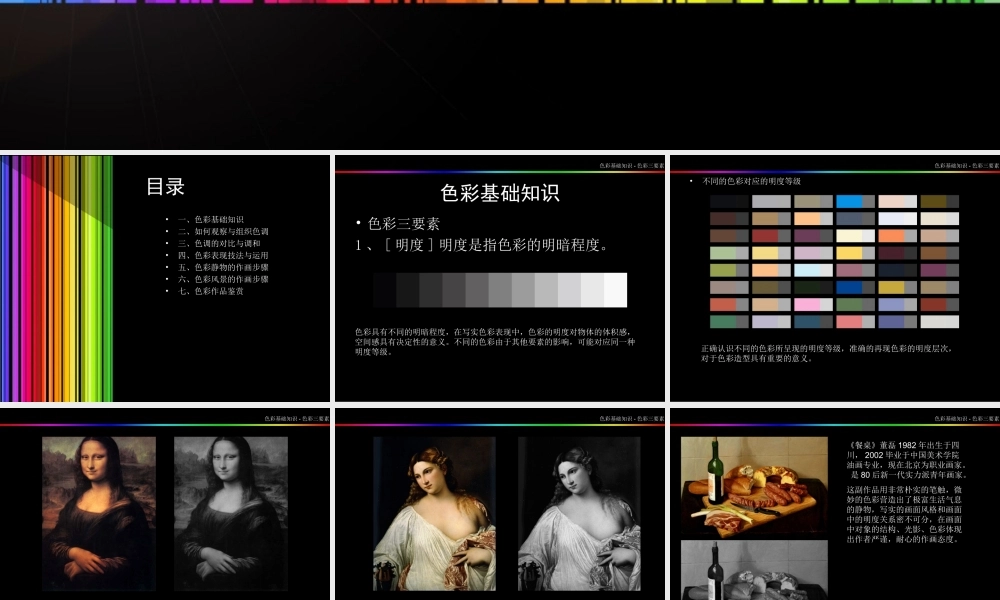The width and height of the screenshot is (1000, 600).
Task: Click contents entry 三、色调的对比与调和
Action: pos(219,244)
